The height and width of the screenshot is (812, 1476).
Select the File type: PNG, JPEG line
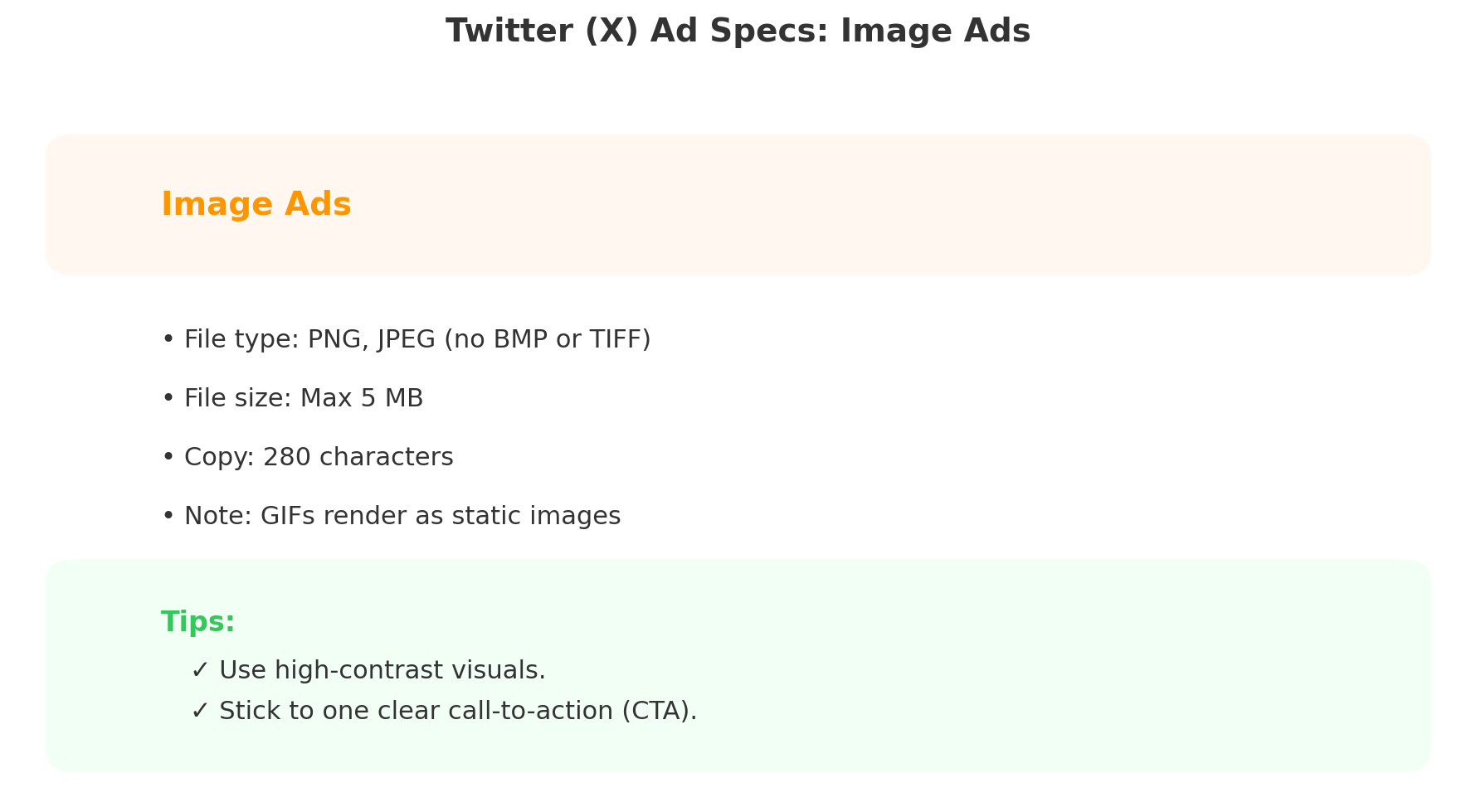click(416, 339)
